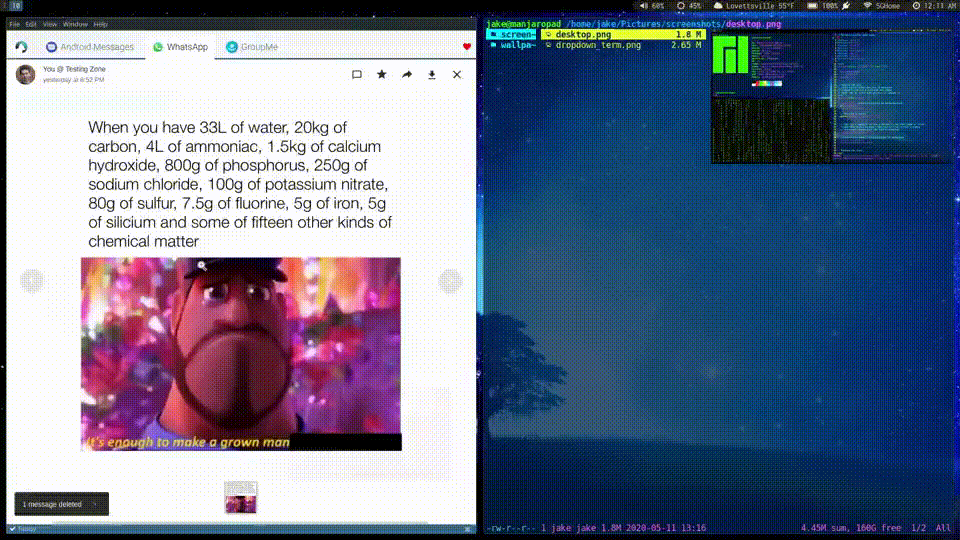The height and width of the screenshot is (540, 960).
Task: Click the Lovettsville weather indicator
Action: pyautogui.click(x=755, y=6)
